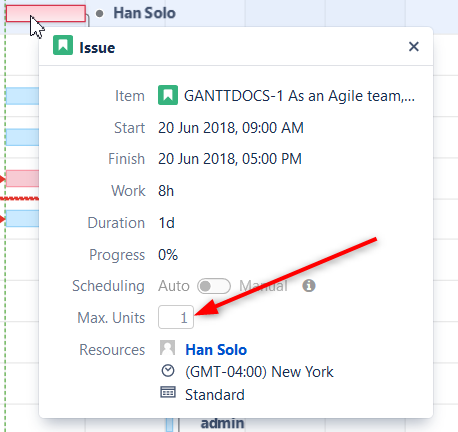The image size is (458, 432).
Task: Open the GANTTDOCS-1 item text
Action: pos(299,96)
